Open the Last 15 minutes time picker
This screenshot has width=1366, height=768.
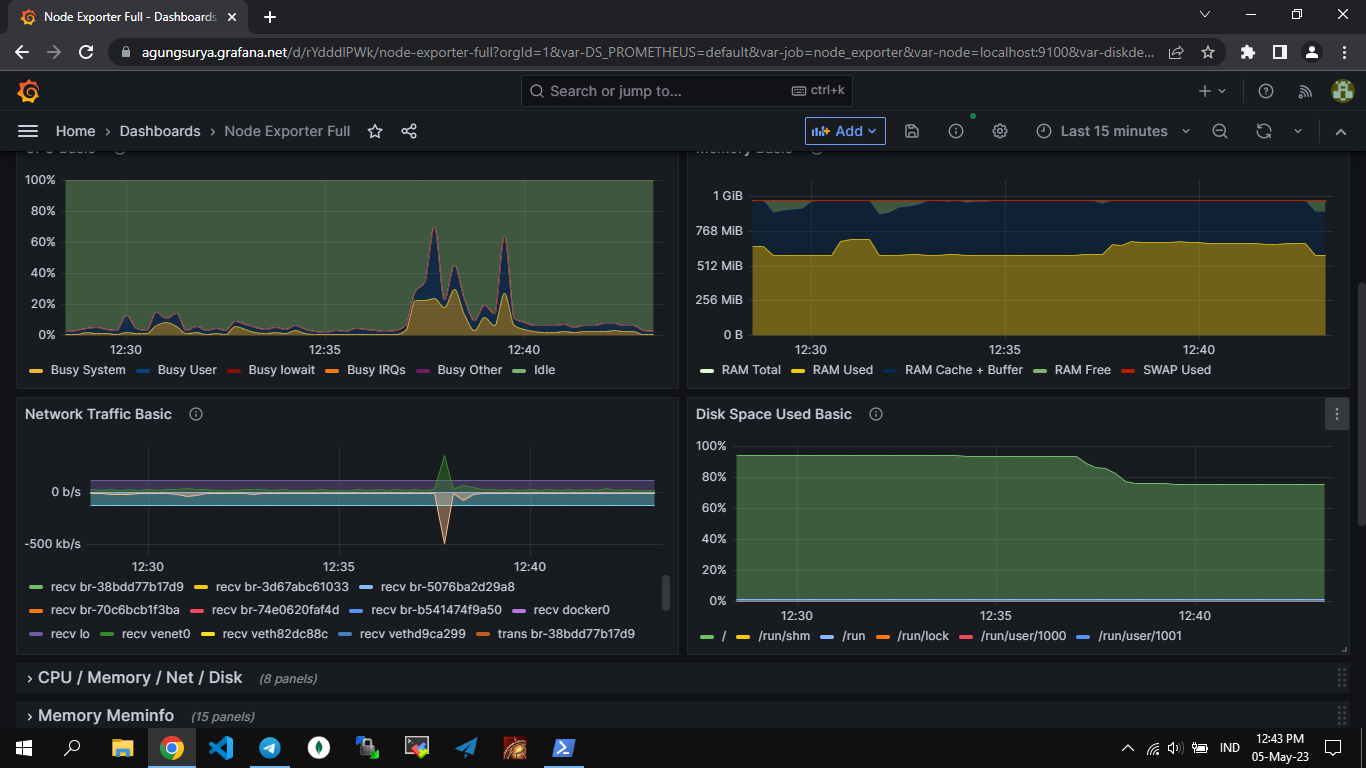[x=1113, y=131]
